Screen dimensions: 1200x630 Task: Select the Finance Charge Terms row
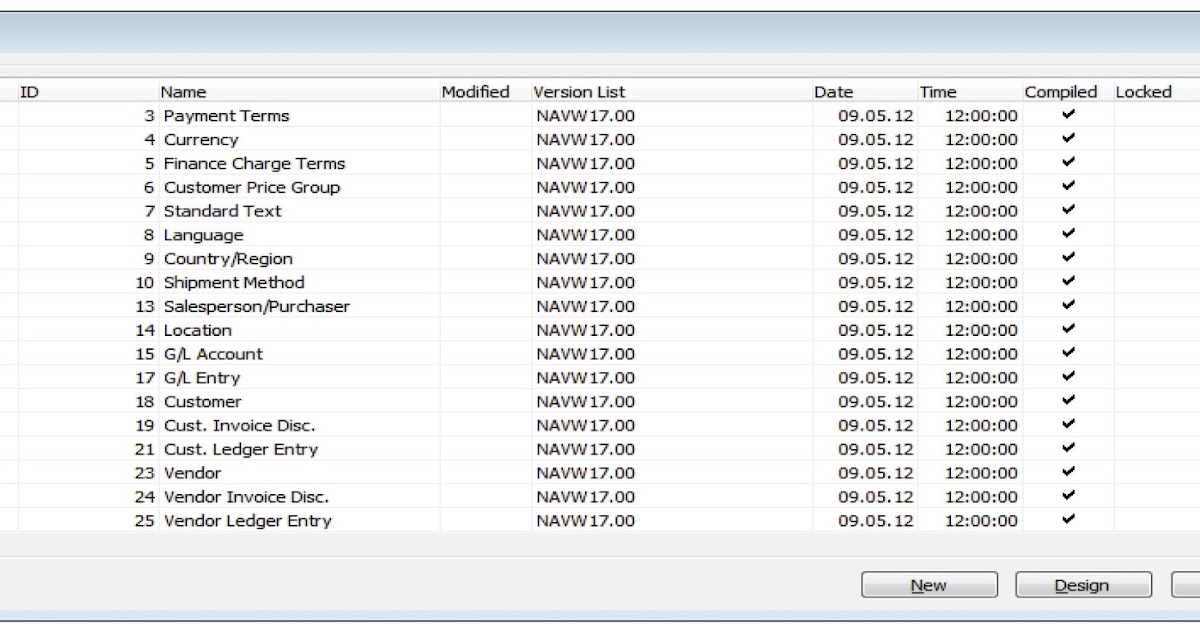click(254, 163)
